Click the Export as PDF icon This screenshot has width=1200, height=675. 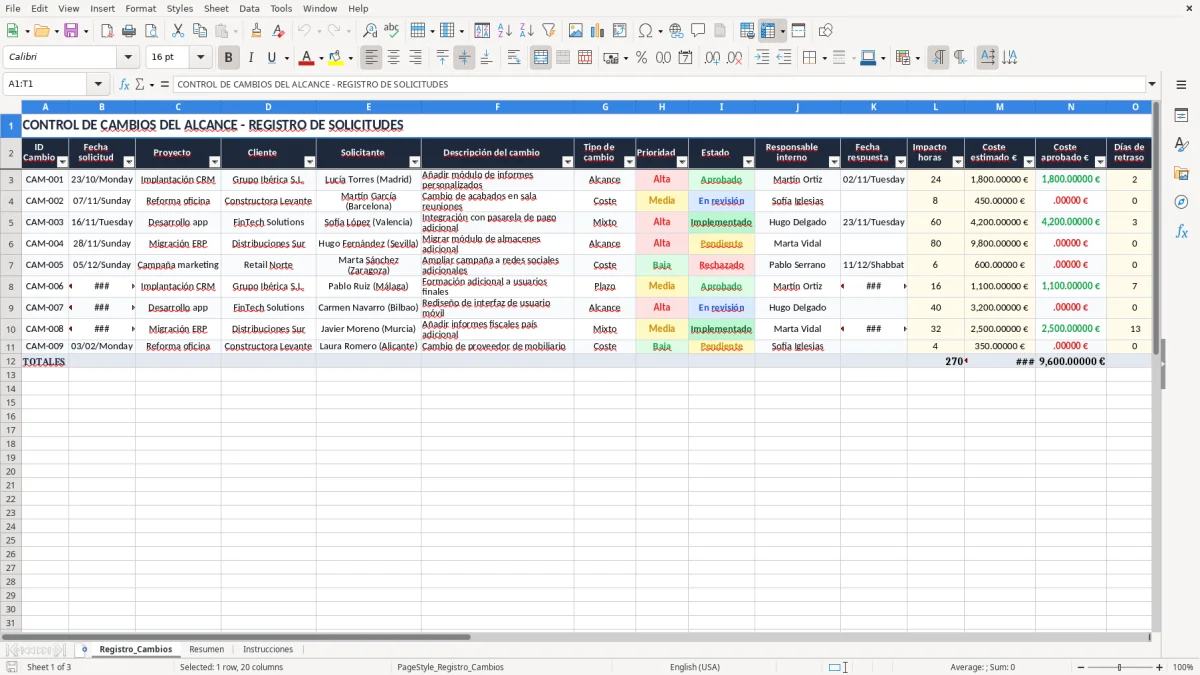107,31
